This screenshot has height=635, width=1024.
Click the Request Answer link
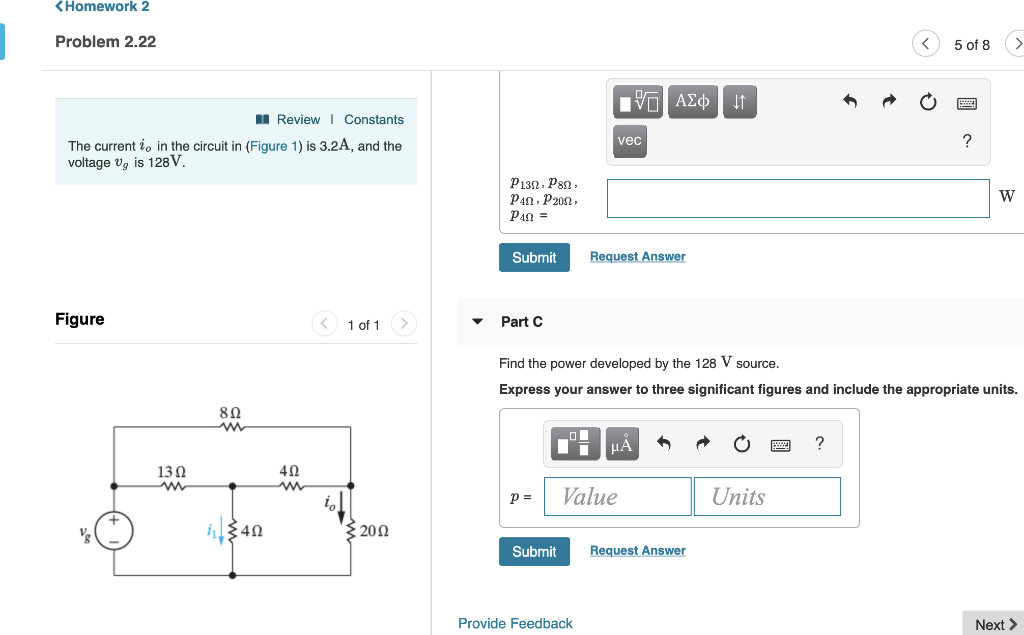click(x=637, y=550)
